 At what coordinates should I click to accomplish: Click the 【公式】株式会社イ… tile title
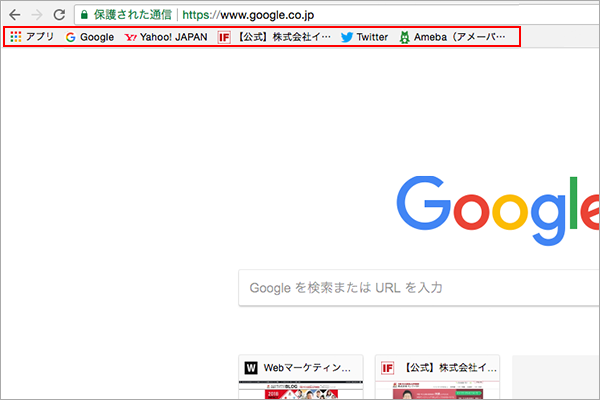pos(450,368)
